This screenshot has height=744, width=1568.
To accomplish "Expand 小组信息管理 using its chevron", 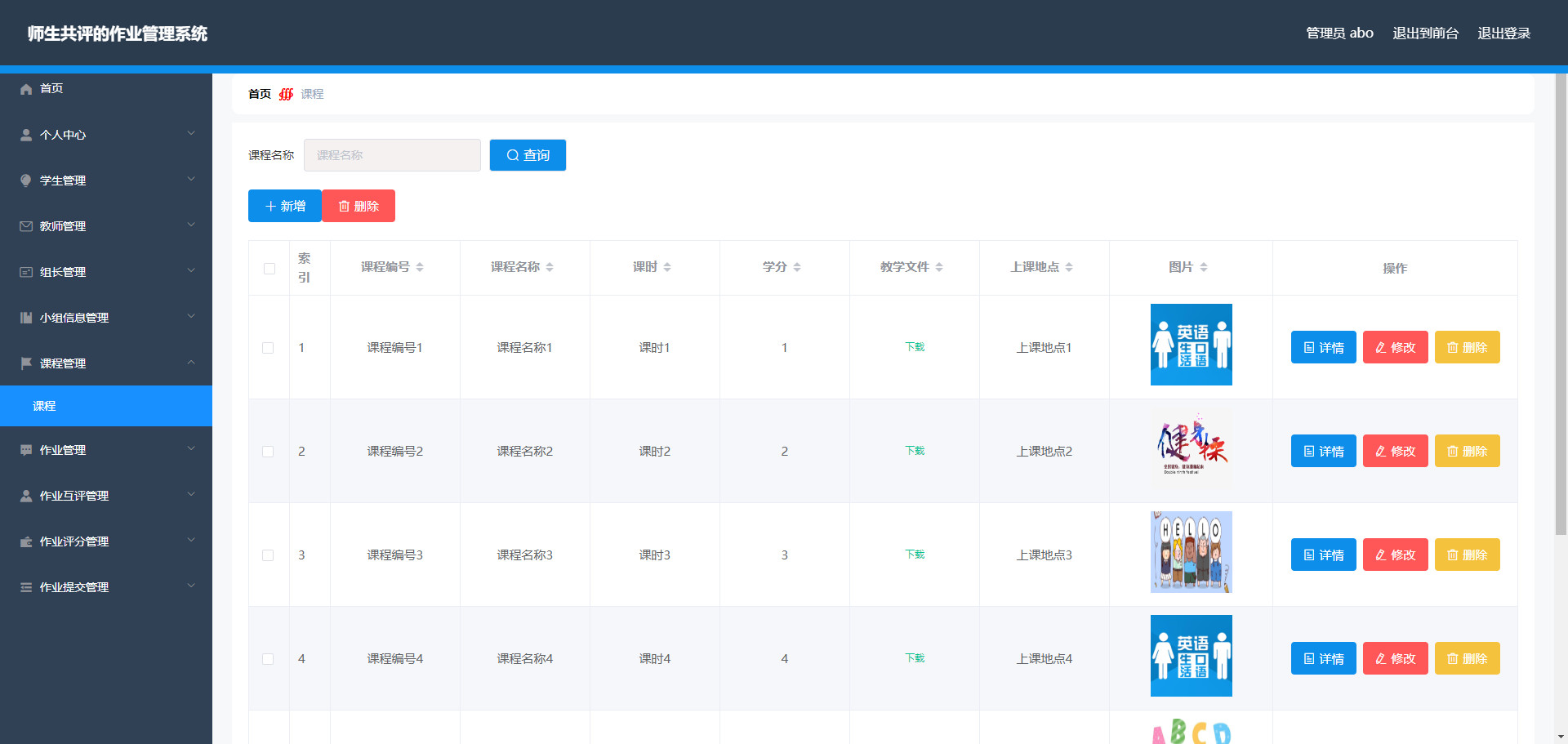I will (191, 316).
